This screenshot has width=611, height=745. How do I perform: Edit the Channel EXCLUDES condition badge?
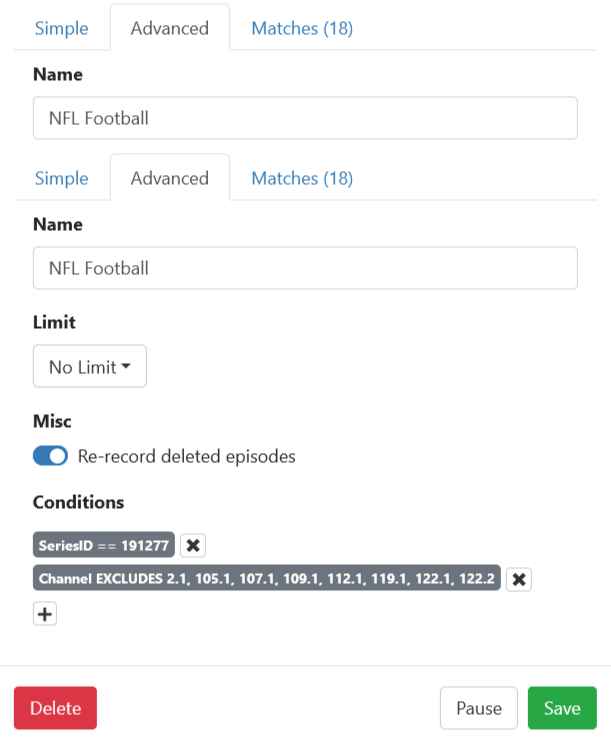[266, 579]
